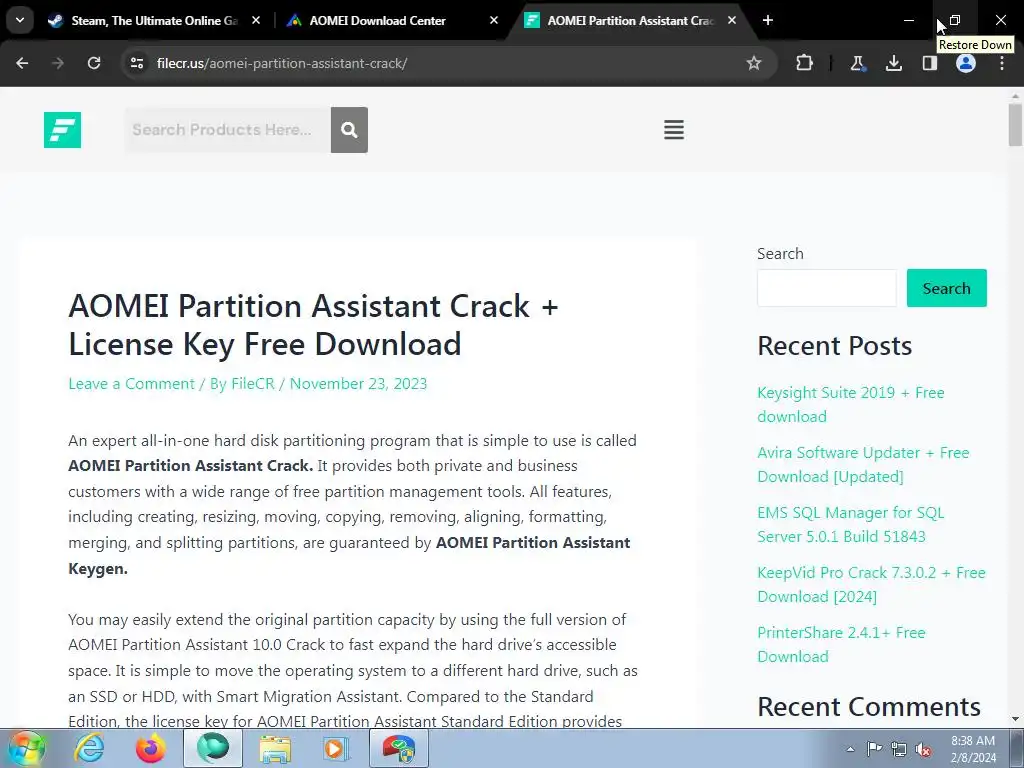Open EMS SQL Manager recent post

pyautogui.click(x=850, y=524)
